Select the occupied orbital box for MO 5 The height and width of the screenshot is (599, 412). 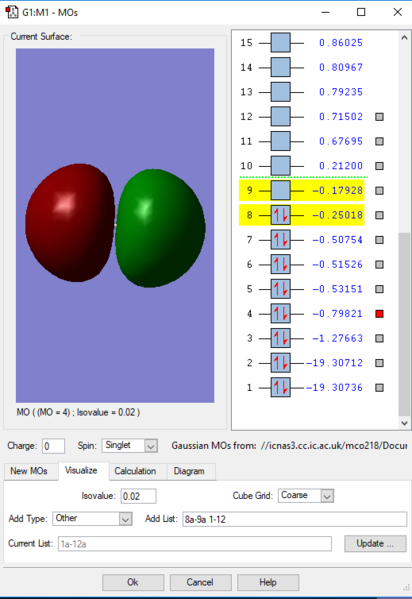[x=281, y=289]
